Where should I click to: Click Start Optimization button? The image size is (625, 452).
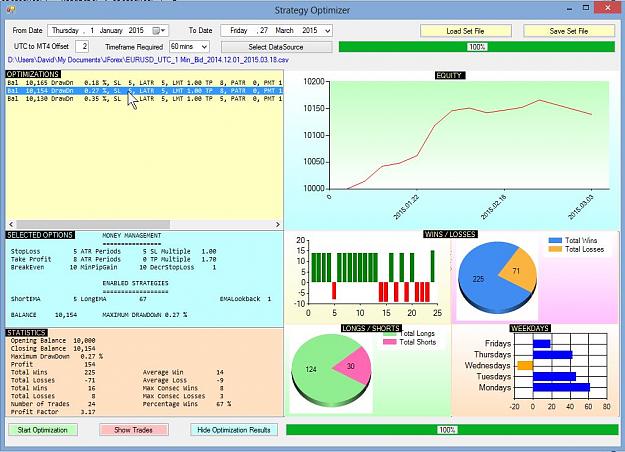tap(43, 430)
